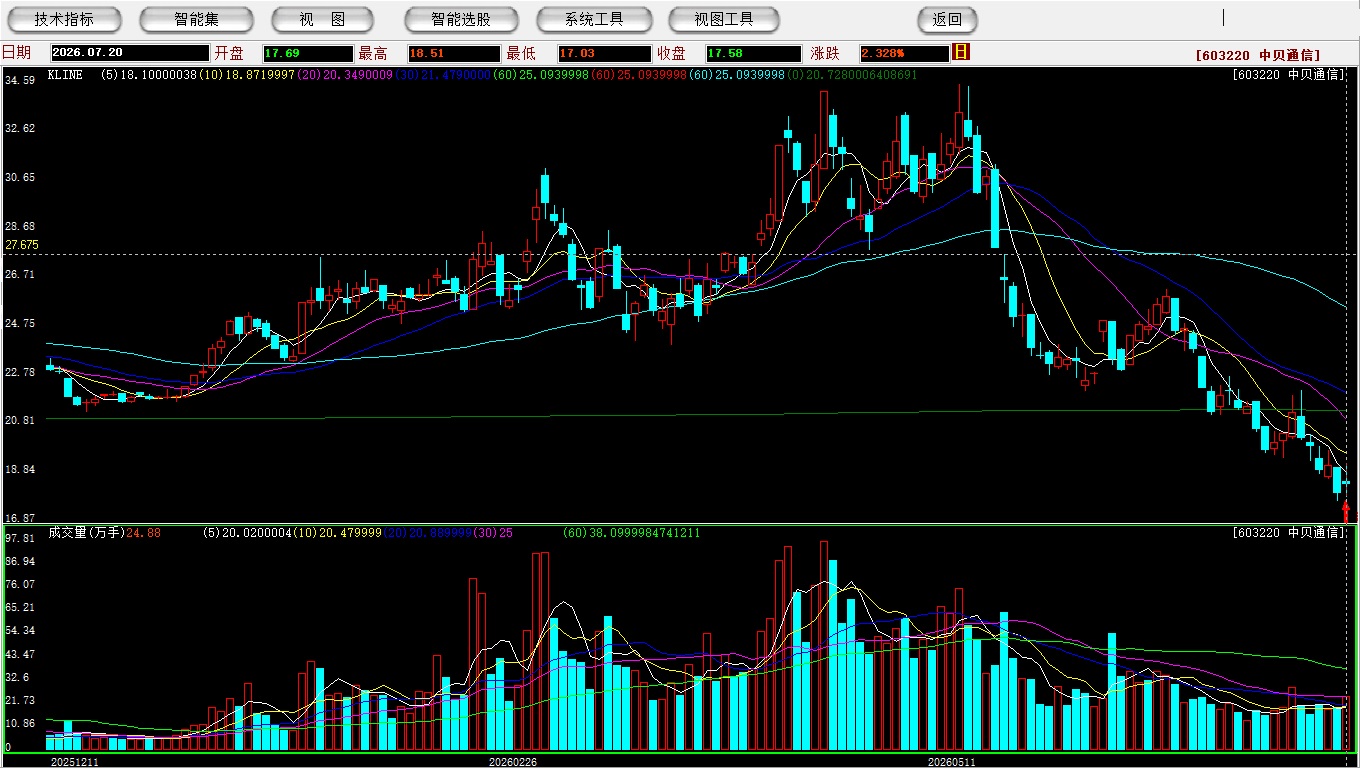Click the red [603220 中贝通信] header label

coord(1257,55)
